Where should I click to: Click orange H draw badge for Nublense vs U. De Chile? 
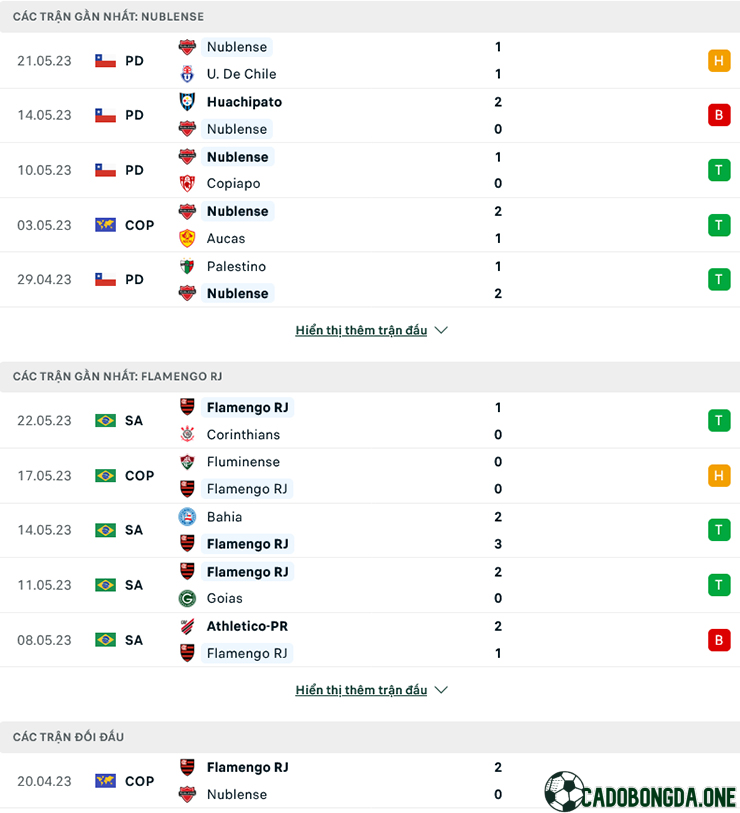click(719, 61)
